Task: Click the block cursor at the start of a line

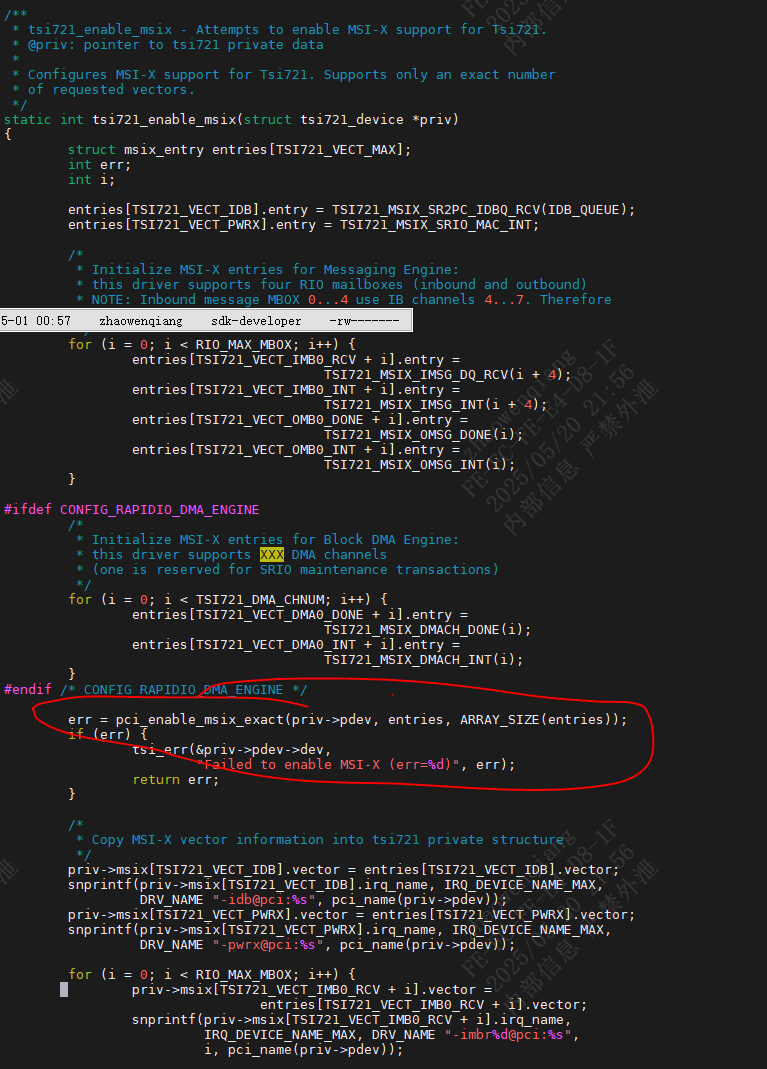Action: coord(64,989)
